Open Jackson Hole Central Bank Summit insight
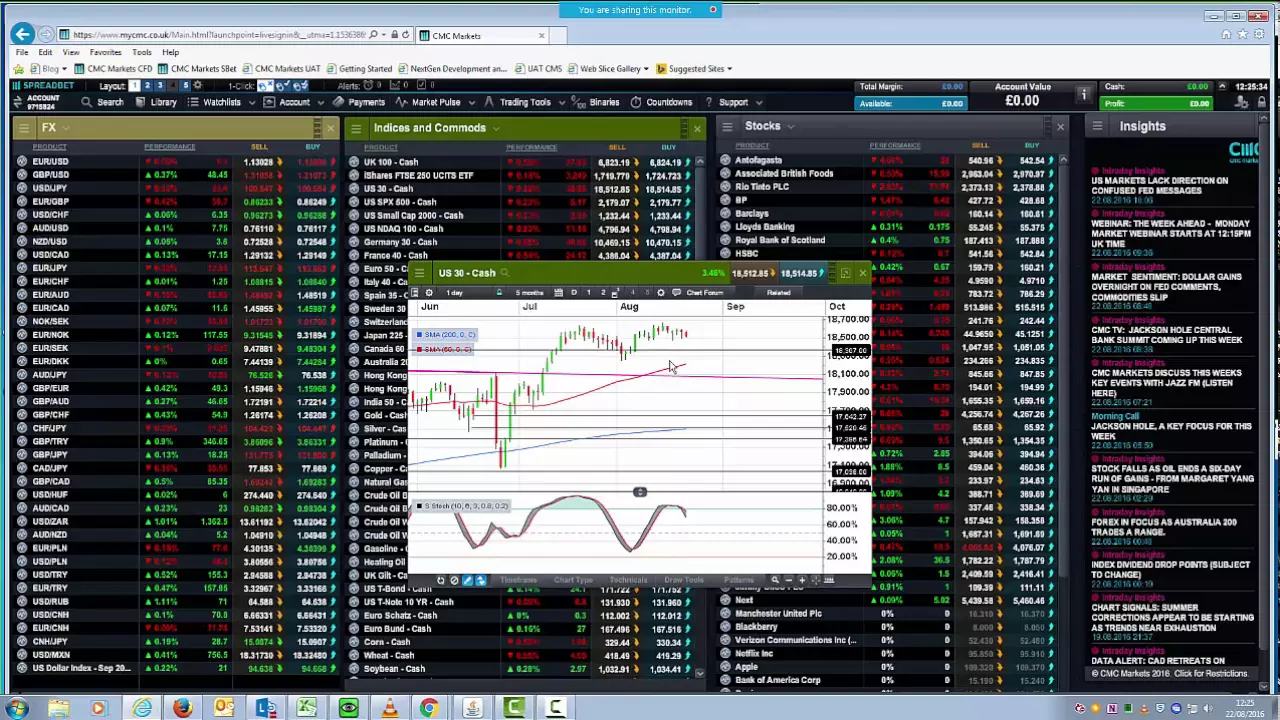The width and height of the screenshot is (1280, 720). [1166, 335]
